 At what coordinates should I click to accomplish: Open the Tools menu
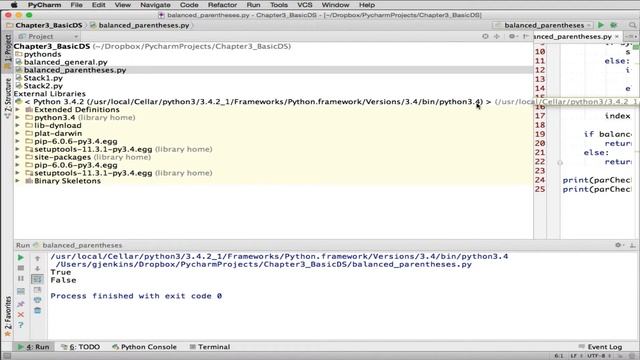(x=279, y=5)
